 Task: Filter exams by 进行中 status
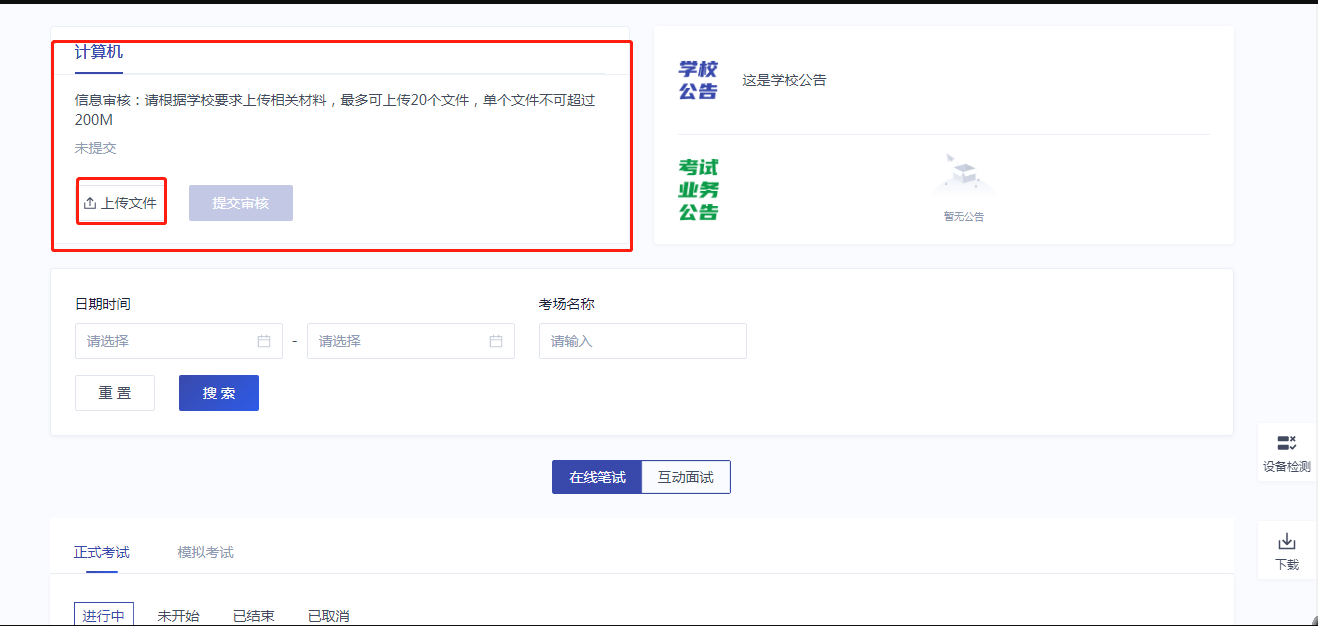(104, 615)
